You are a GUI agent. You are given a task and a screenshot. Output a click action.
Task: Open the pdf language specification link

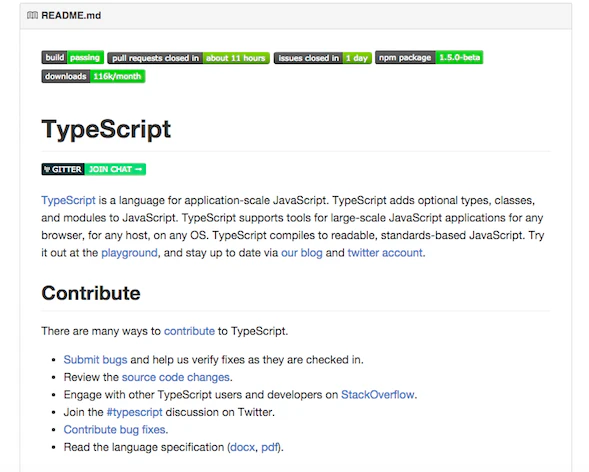click(269, 447)
